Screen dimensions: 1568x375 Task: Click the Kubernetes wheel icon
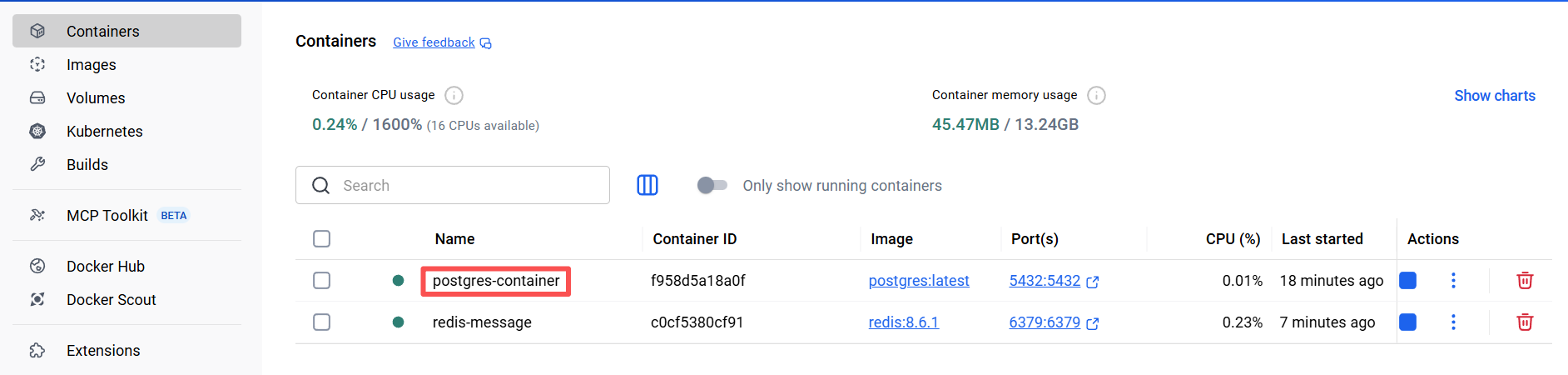[x=37, y=131]
